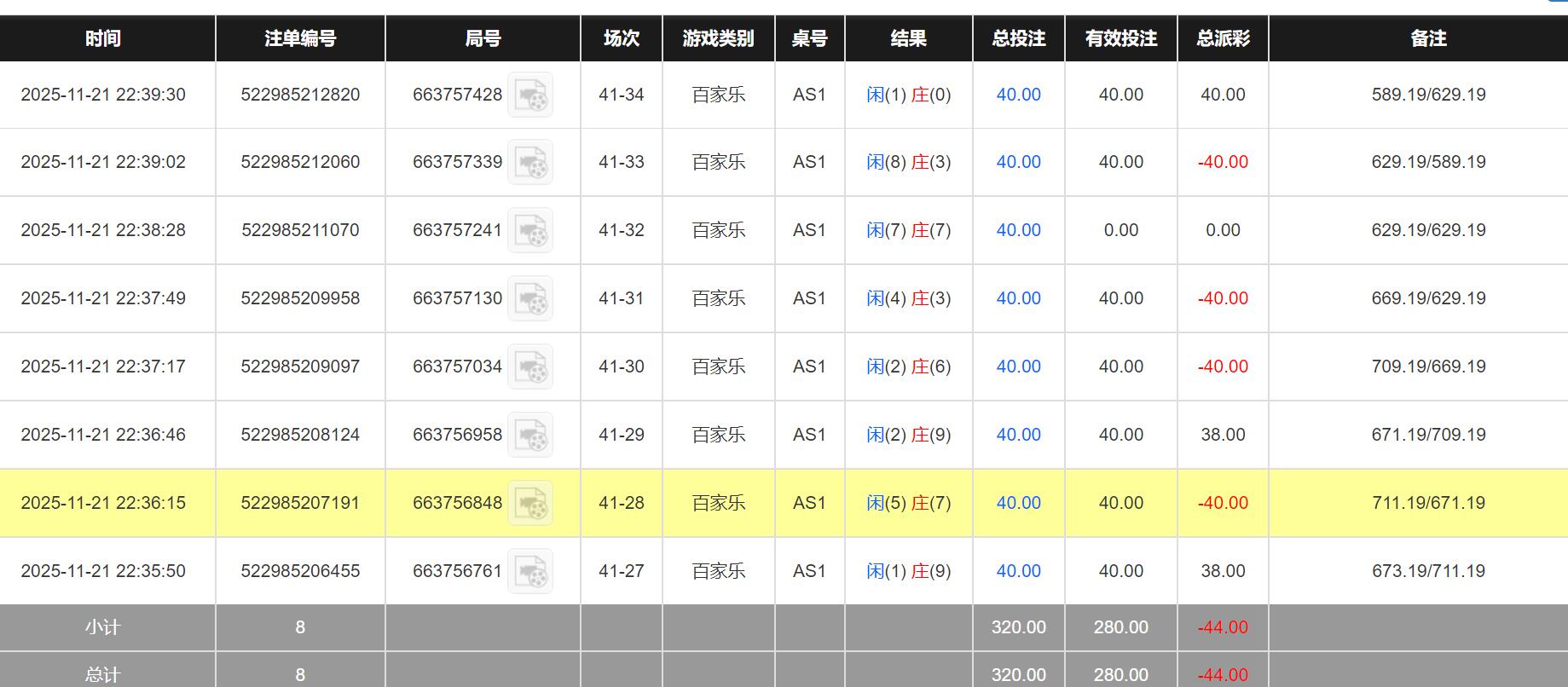Click replay icon beside round 663756761
This screenshot has width=1568, height=687.
(x=530, y=571)
